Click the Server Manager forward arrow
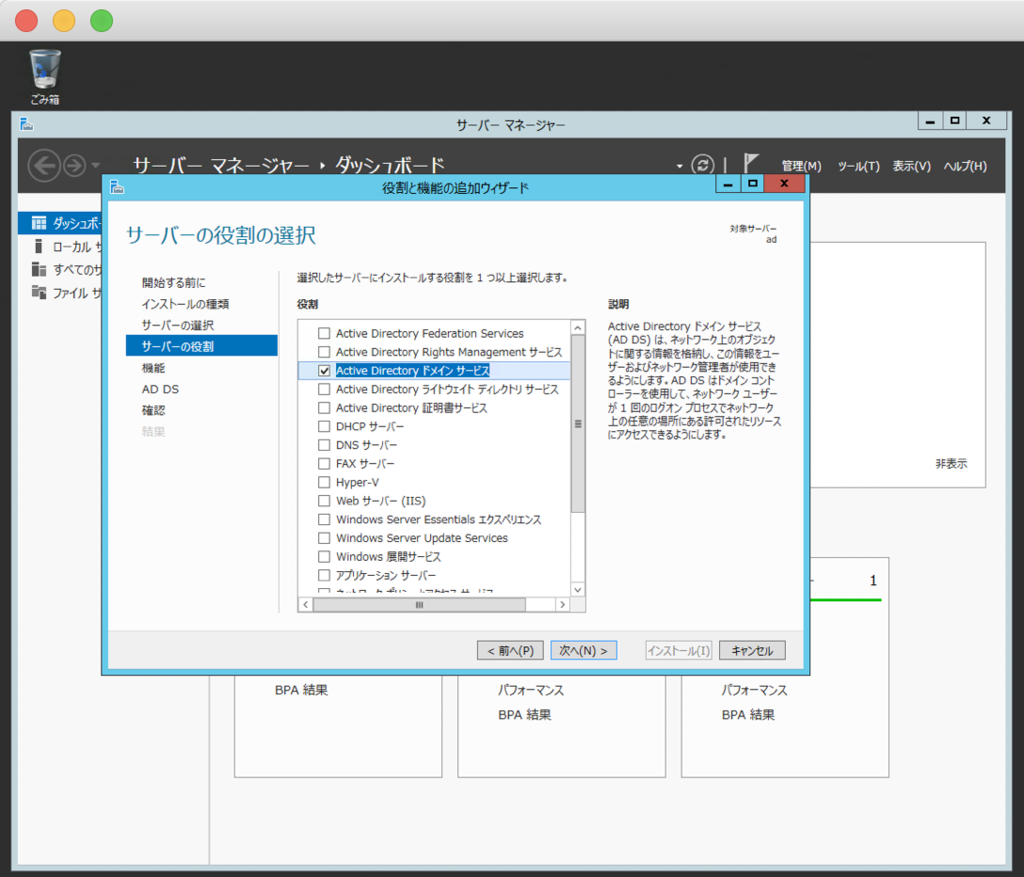 click(x=74, y=165)
